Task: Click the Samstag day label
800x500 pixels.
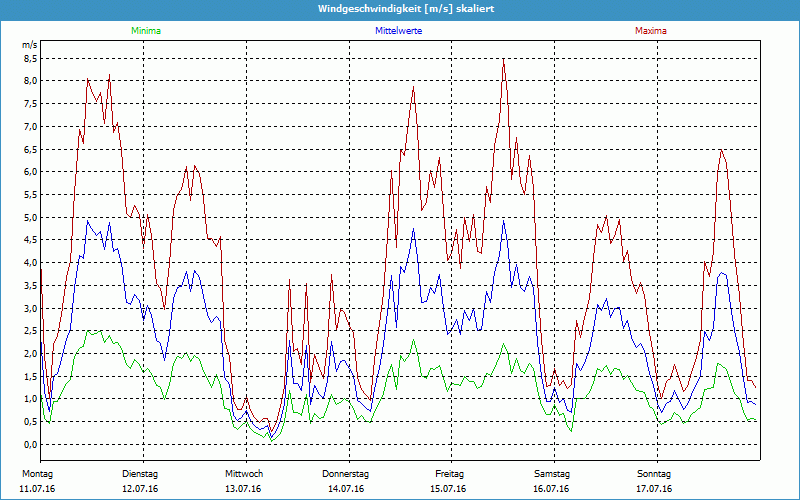Action: [552, 474]
